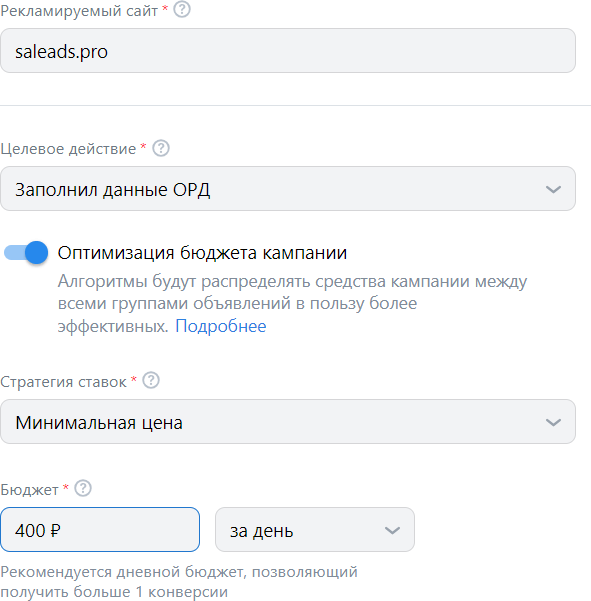Toggle Оптимизация бюджета кампании switch
Viewport: 591px width, 601px height.
pyautogui.click(x=26, y=253)
